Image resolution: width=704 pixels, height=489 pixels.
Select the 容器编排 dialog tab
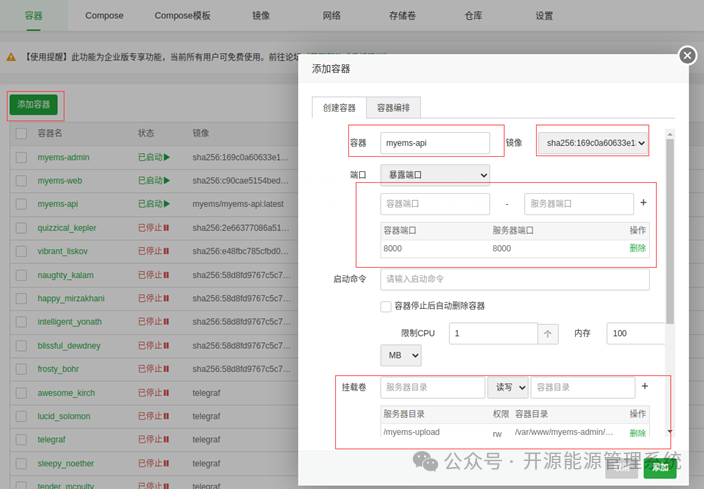click(393, 108)
